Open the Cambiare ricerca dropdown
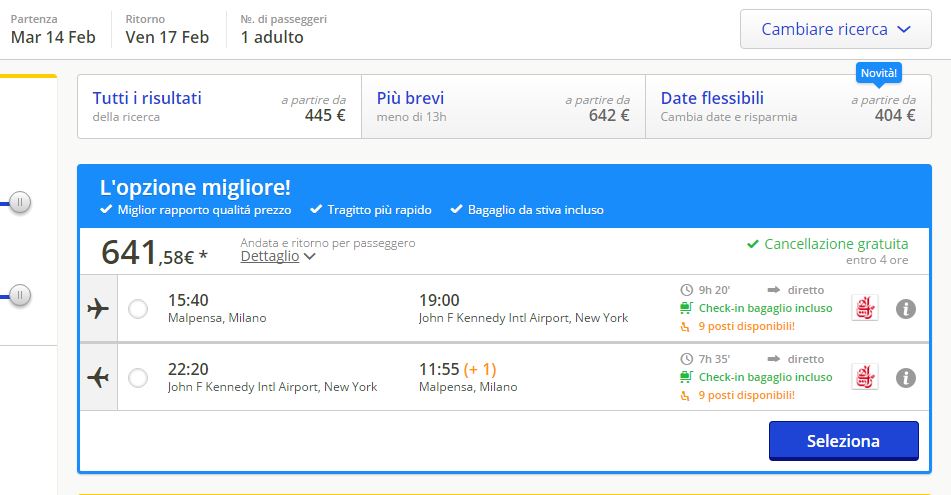 click(x=838, y=29)
